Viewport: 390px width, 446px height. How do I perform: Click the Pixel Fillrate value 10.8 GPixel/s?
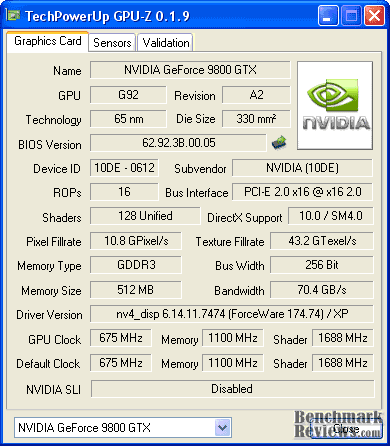[136, 241]
